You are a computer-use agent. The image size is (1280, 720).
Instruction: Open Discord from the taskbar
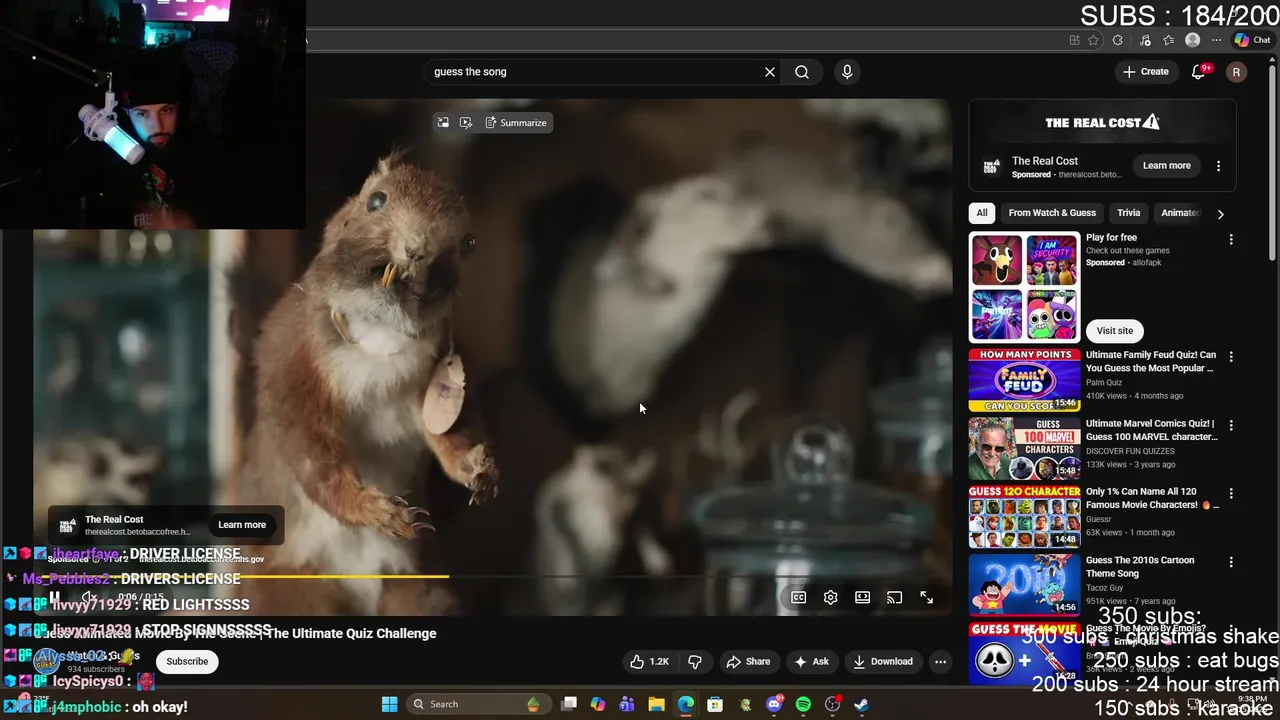pyautogui.click(x=774, y=705)
